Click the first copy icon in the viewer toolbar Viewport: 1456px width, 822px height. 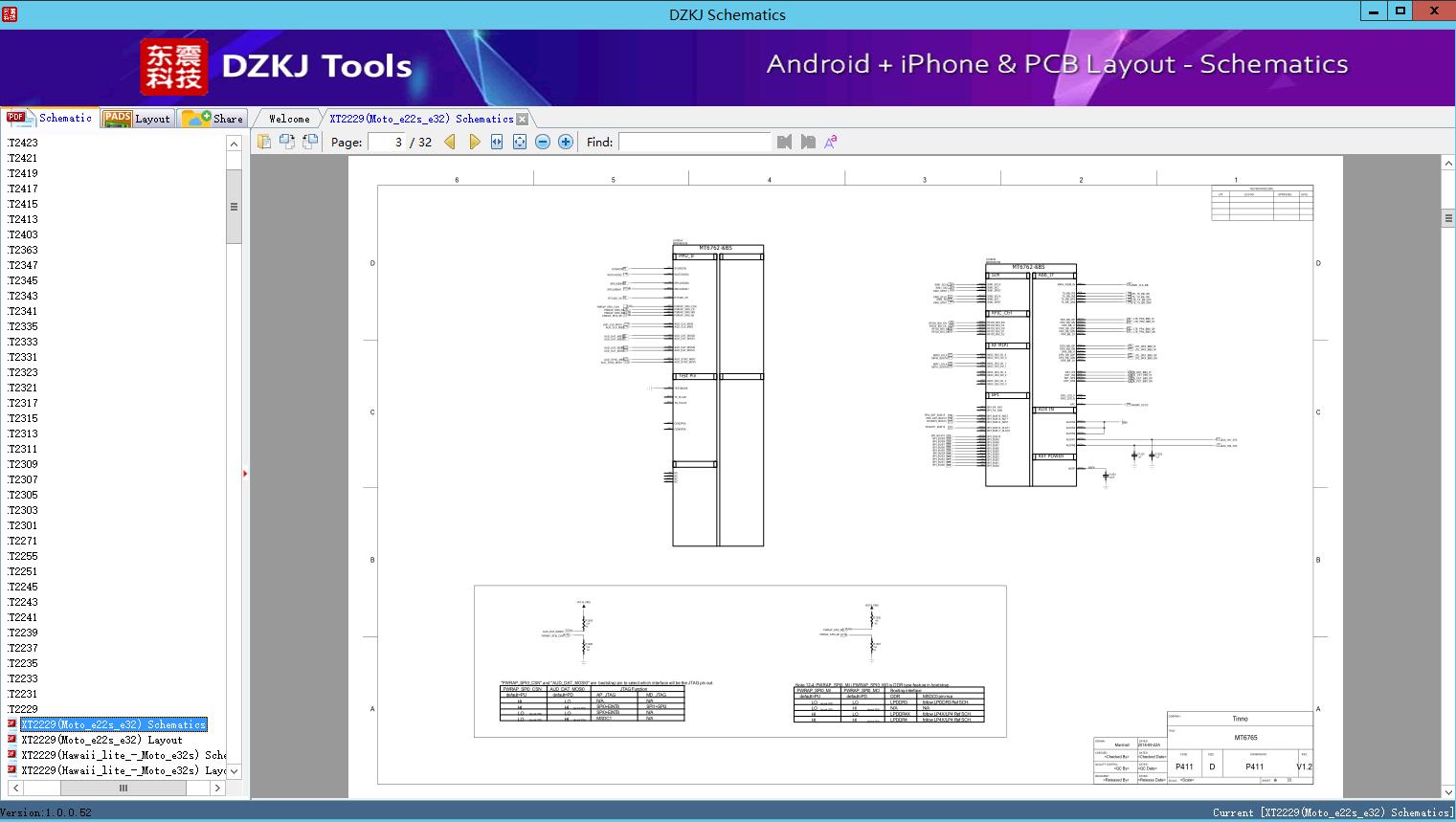pos(264,142)
